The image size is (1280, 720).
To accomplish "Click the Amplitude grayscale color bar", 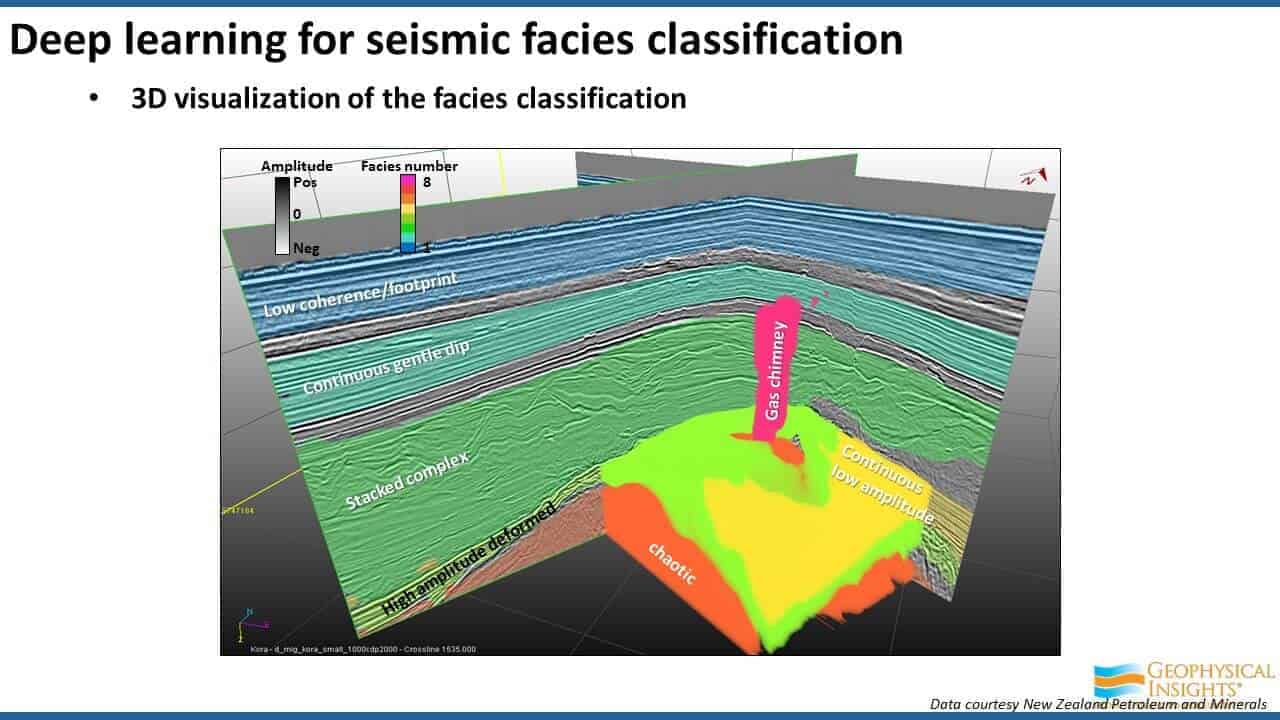I will click(x=282, y=214).
